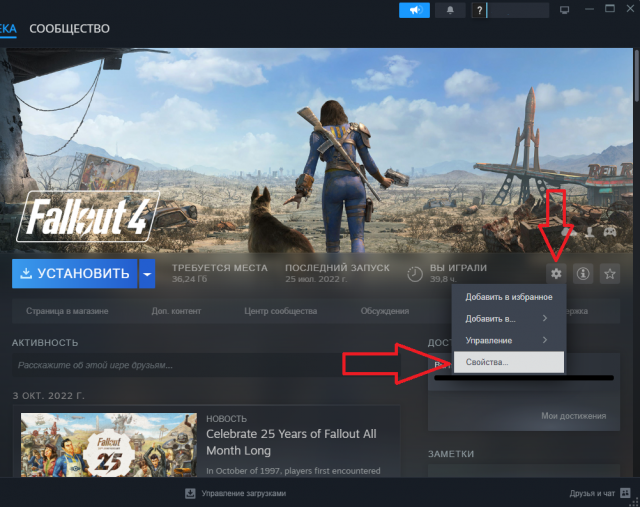Select Свойства... in the context menu
The height and width of the screenshot is (507, 640).
click(x=508, y=362)
